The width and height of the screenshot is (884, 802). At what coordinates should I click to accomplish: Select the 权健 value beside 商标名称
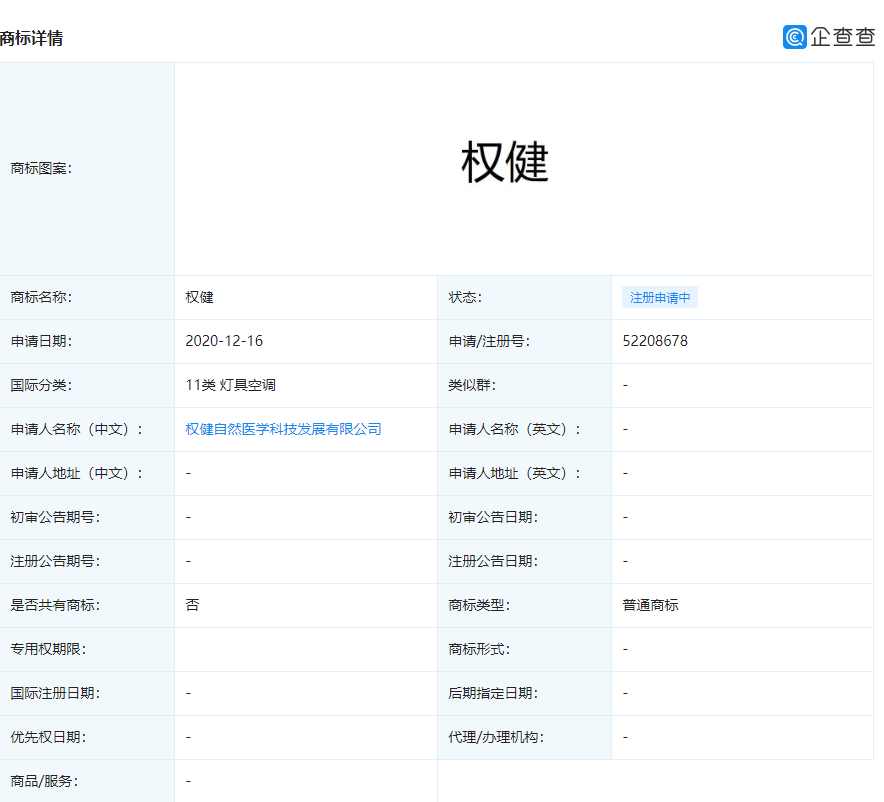coord(199,297)
